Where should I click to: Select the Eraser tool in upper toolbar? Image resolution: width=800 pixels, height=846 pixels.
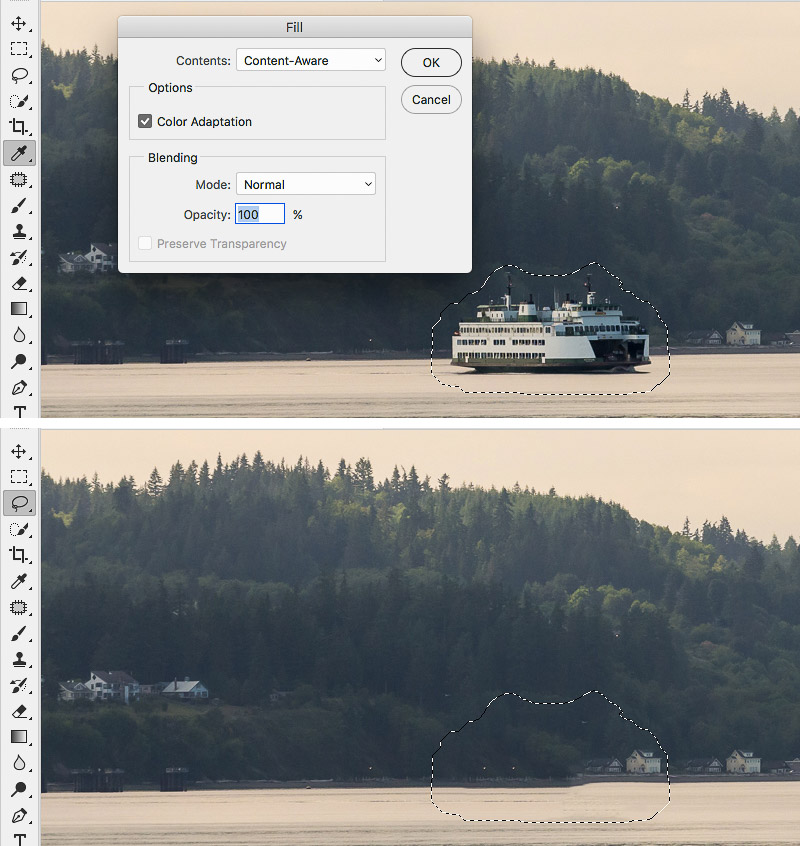coord(19,283)
